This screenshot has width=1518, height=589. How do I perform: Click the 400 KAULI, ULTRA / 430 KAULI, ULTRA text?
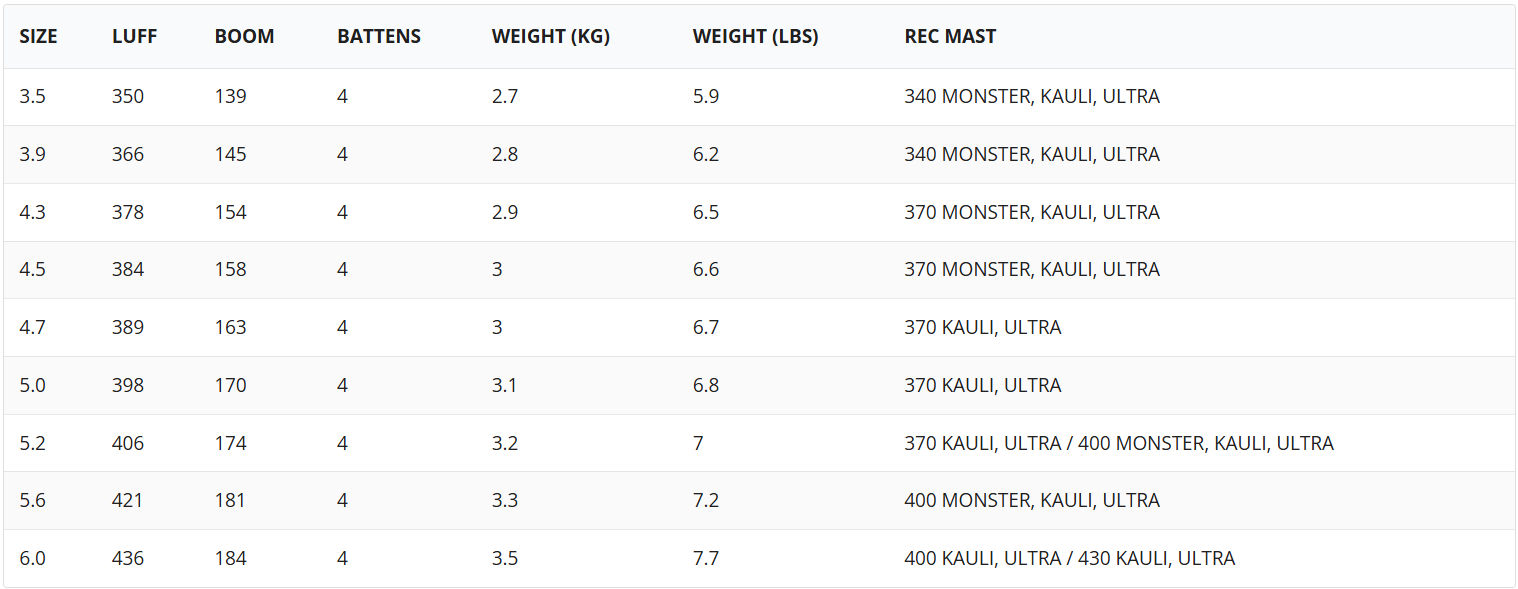[1070, 559]
